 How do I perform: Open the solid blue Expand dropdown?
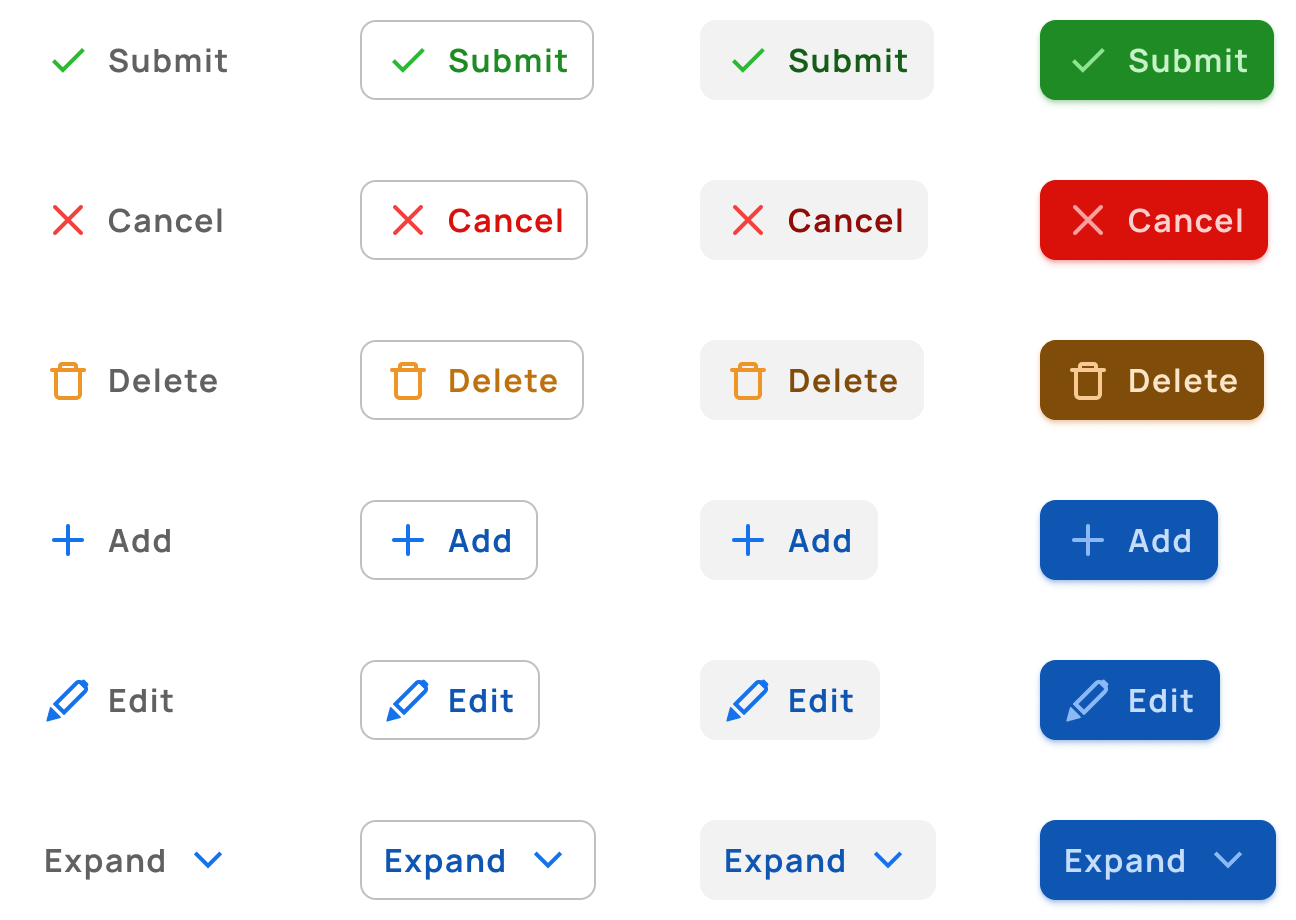1228,860
